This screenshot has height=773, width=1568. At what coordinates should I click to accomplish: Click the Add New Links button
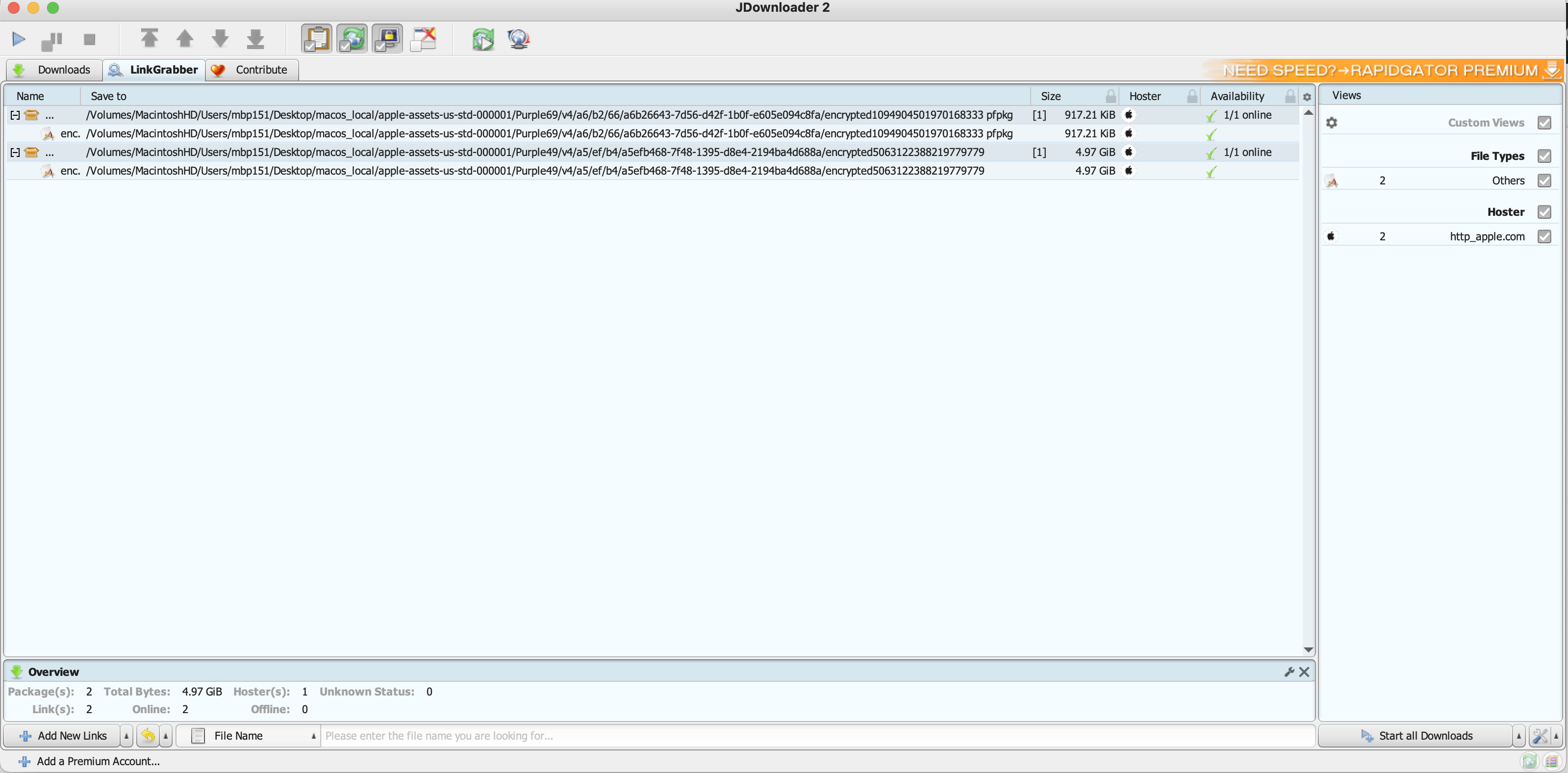63,736
